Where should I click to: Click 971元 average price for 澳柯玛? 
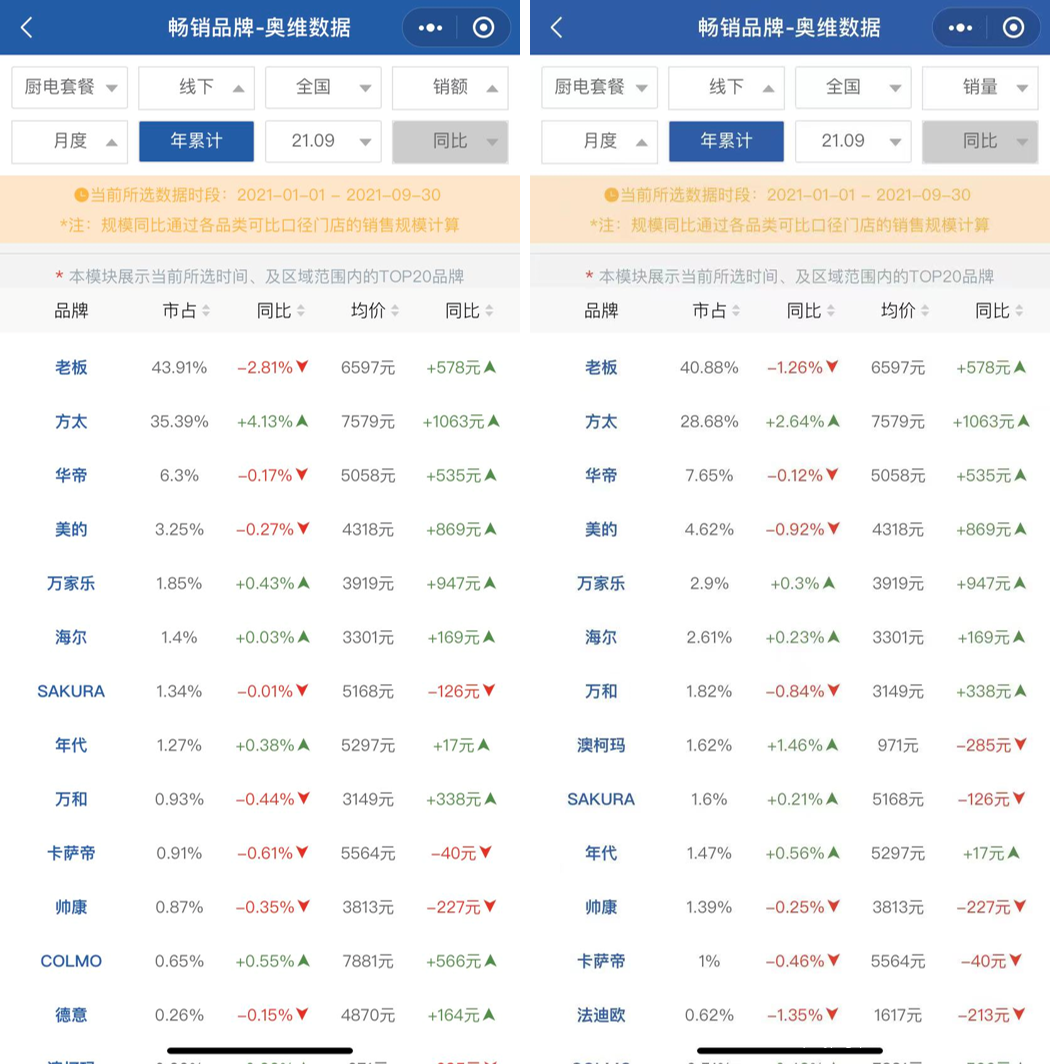[898, 745]
